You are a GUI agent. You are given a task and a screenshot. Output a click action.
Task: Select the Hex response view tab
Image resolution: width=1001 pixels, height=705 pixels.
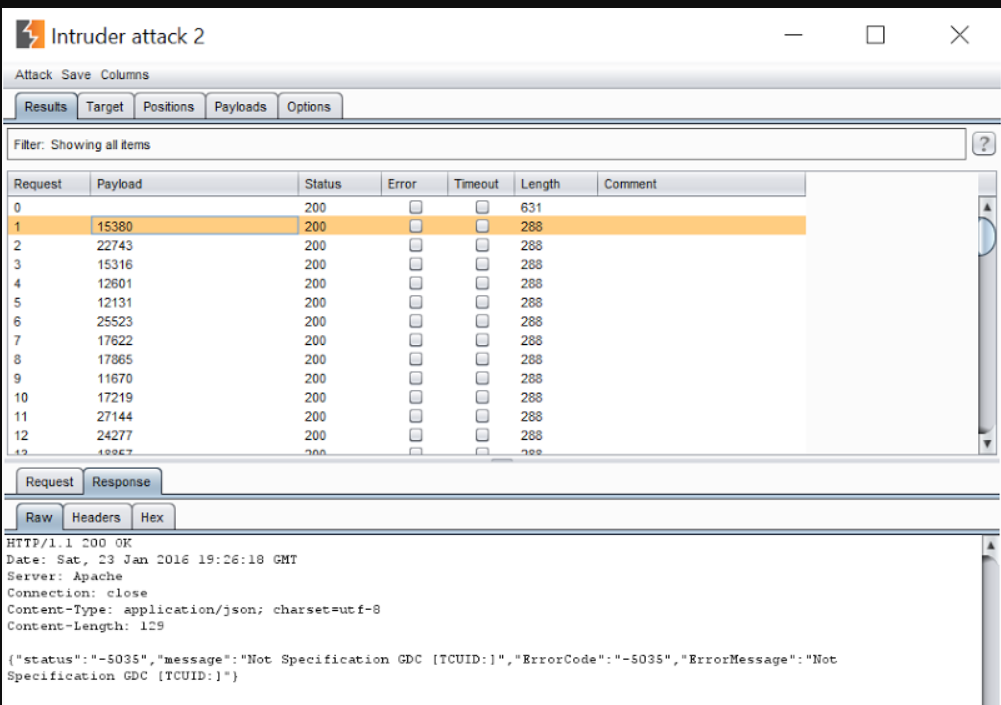[x=153, y=517]
